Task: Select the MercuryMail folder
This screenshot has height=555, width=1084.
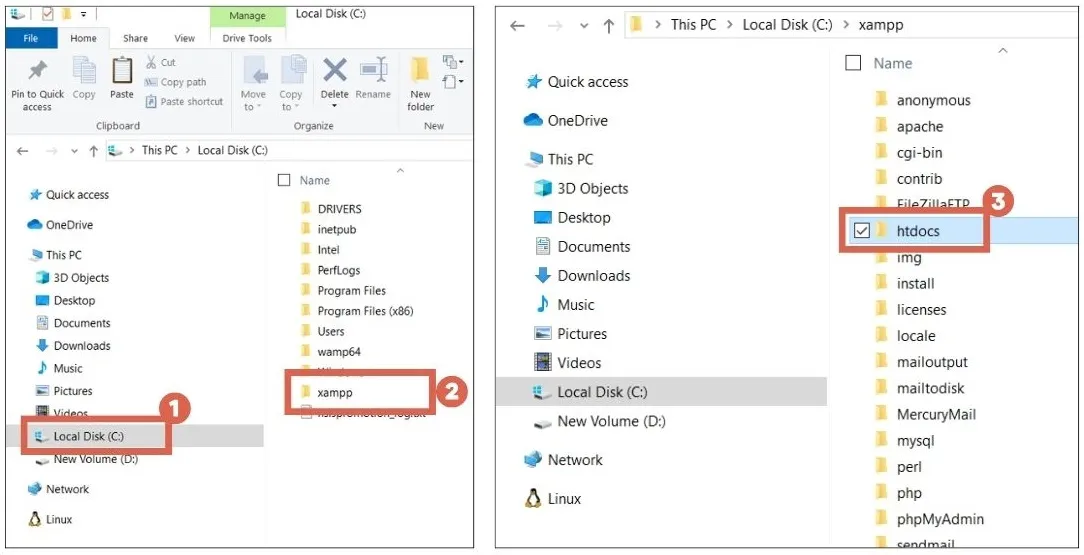Action: pyautogui.click(x=926, y=414)
